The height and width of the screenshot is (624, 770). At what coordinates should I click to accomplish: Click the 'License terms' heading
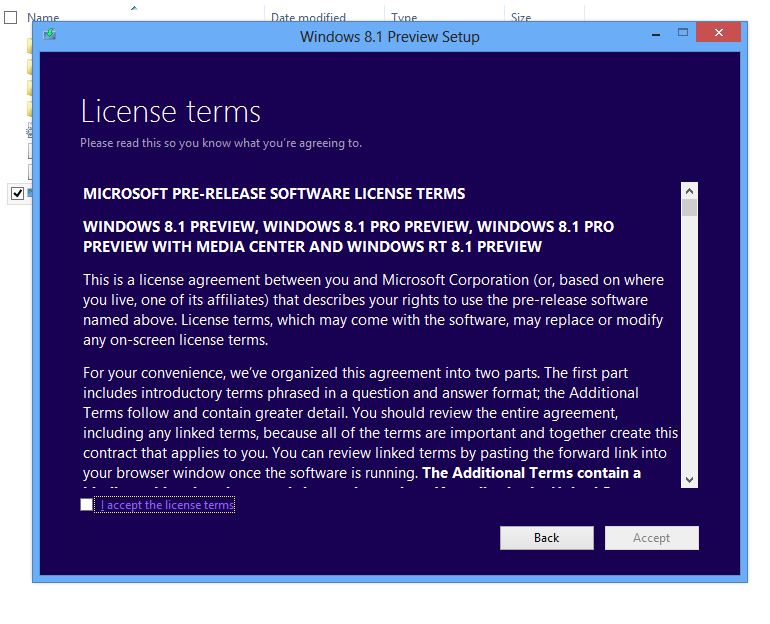pyautogui.click(x=170, y=111)
